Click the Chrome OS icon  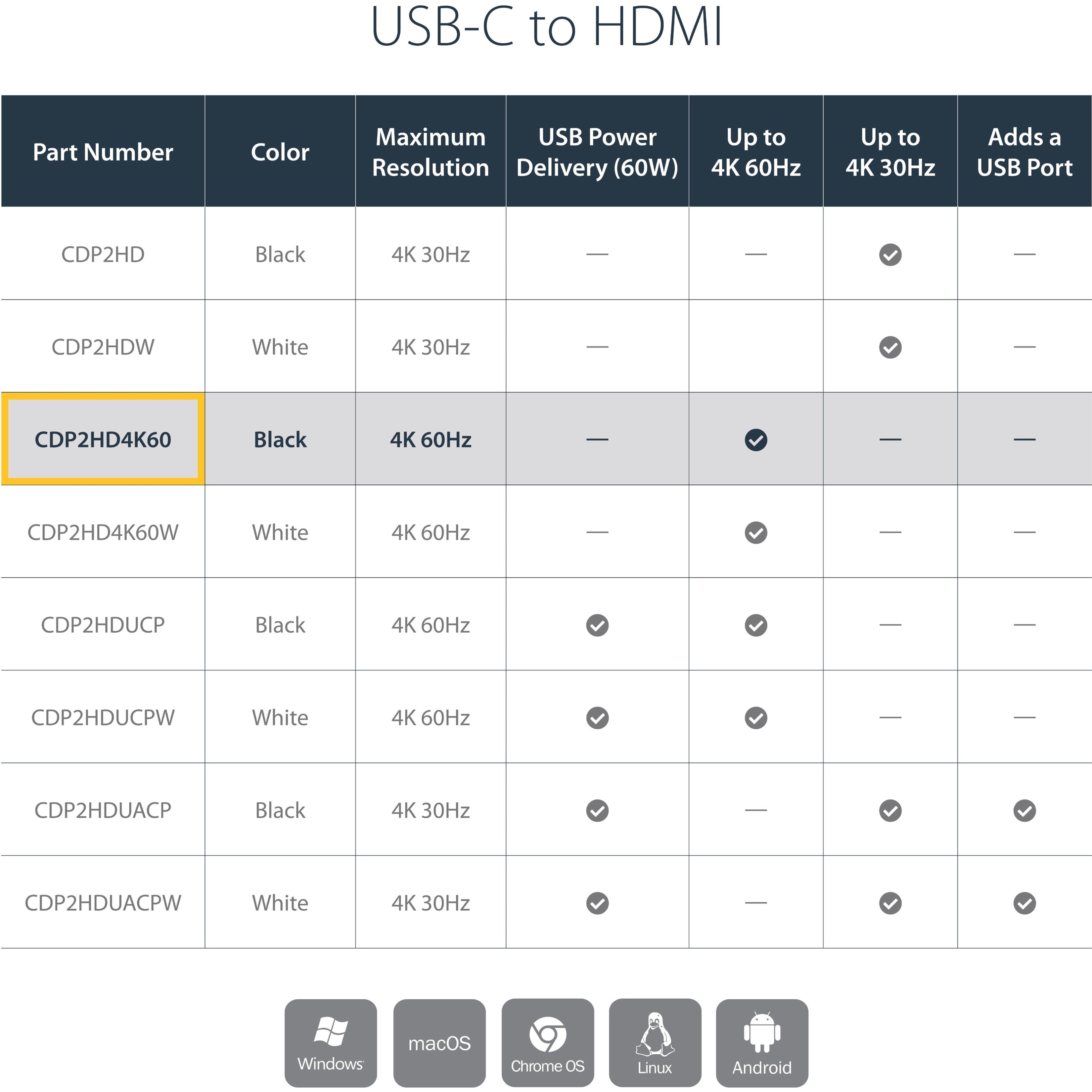tap(548, 1043)
